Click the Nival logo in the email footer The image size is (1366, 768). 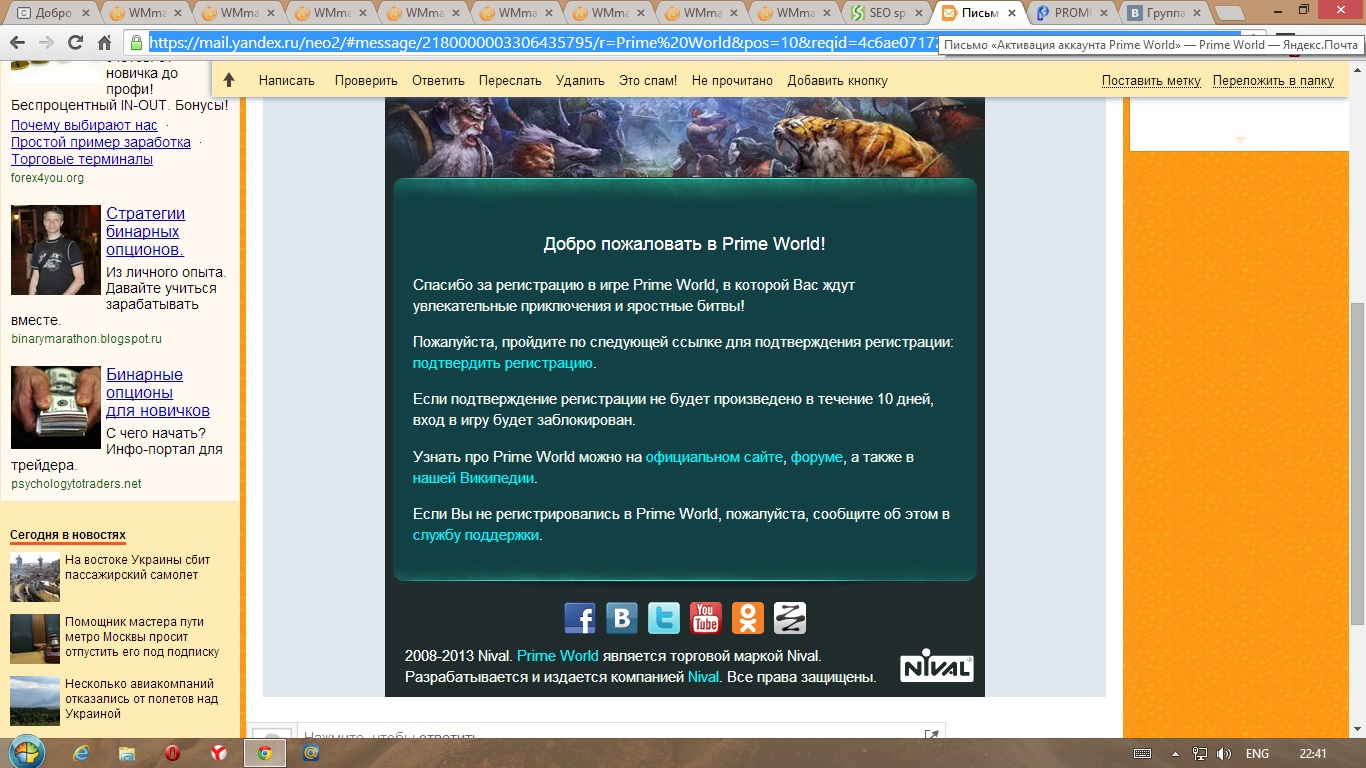[x=937, y=667]
